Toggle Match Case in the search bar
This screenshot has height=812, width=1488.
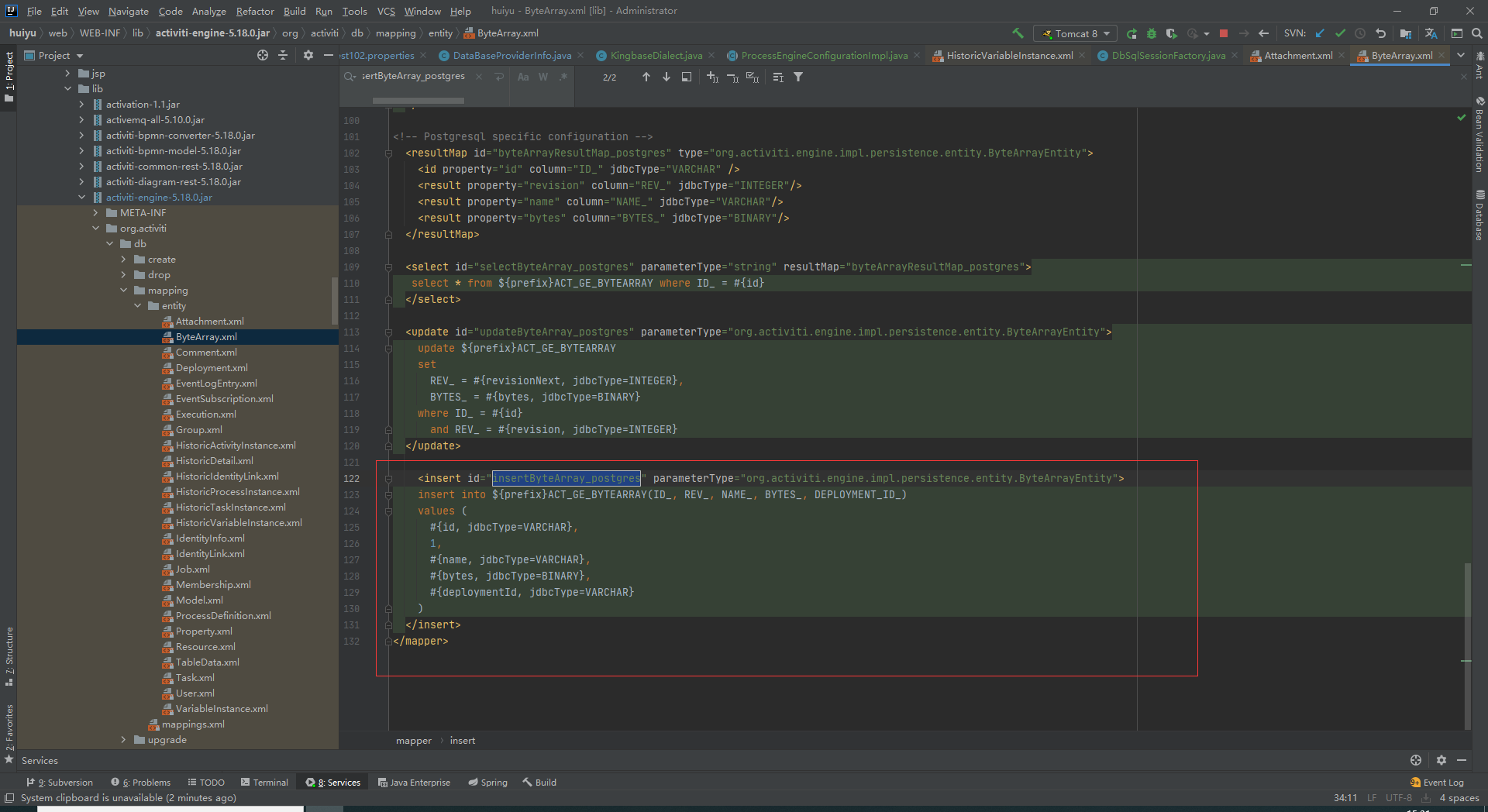pos(523,77)
